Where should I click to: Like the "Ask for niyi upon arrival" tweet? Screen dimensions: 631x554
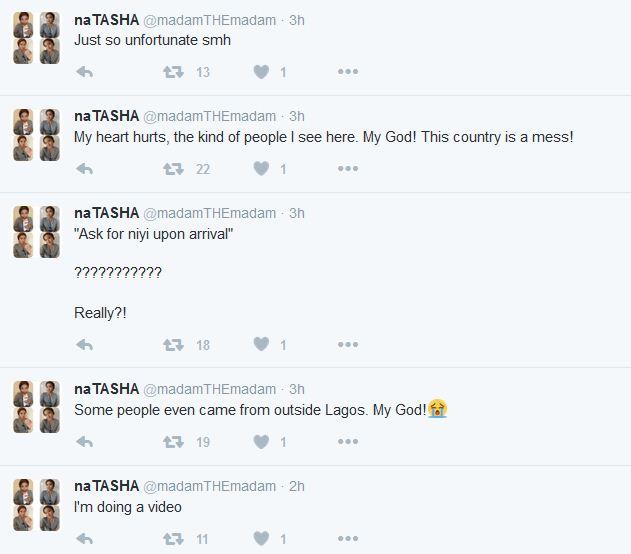261,345
